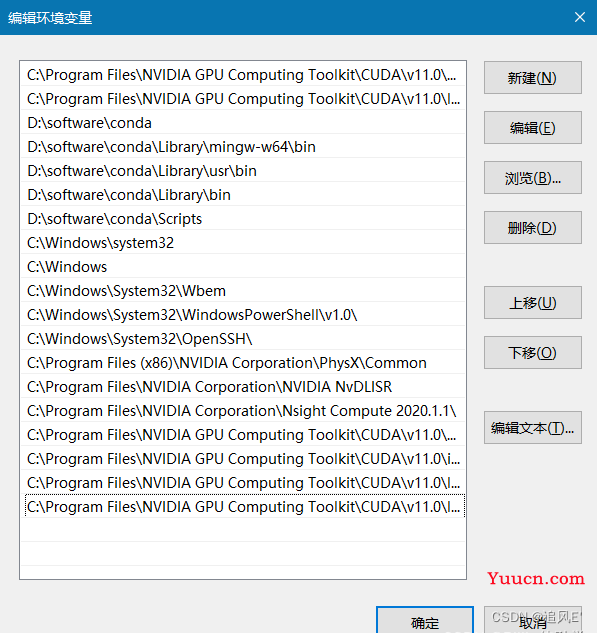
Task: Open the 浏览(B)... folder browser
Action: [x=532, y=178]
